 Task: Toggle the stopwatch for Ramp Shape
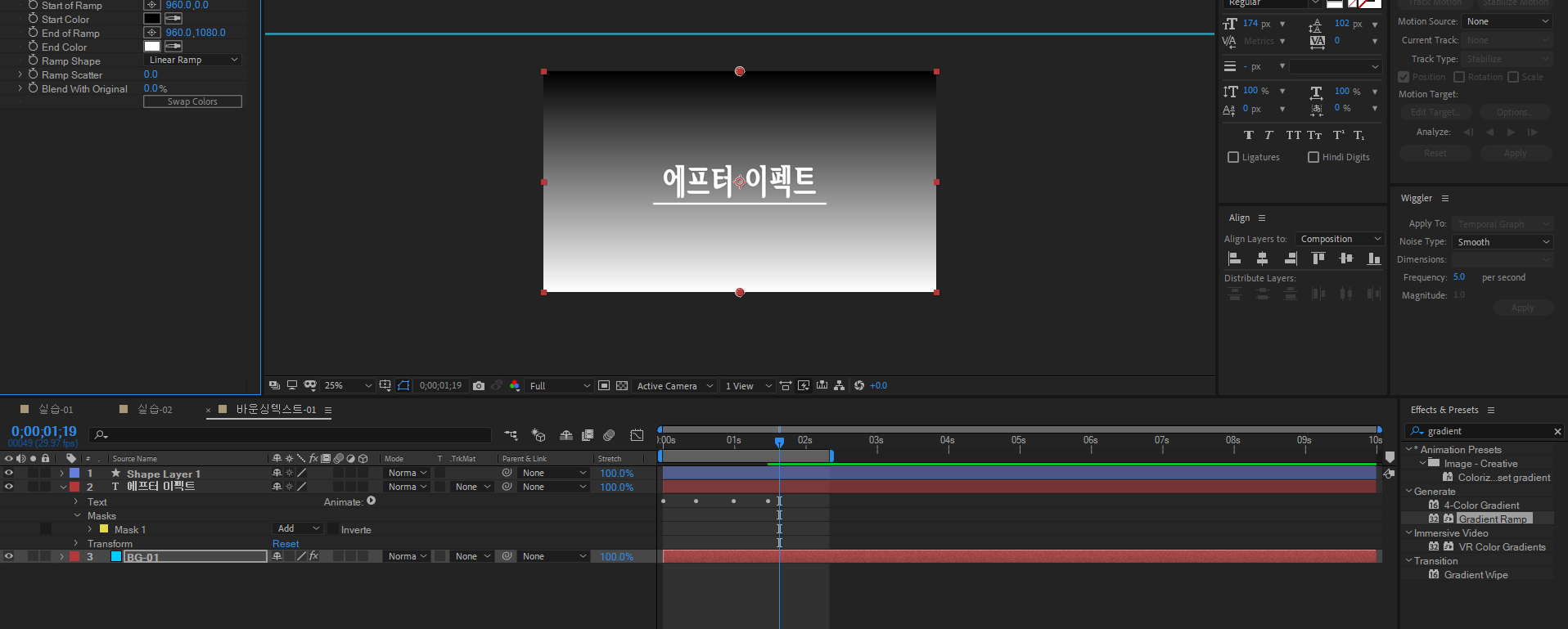(34, 61)
